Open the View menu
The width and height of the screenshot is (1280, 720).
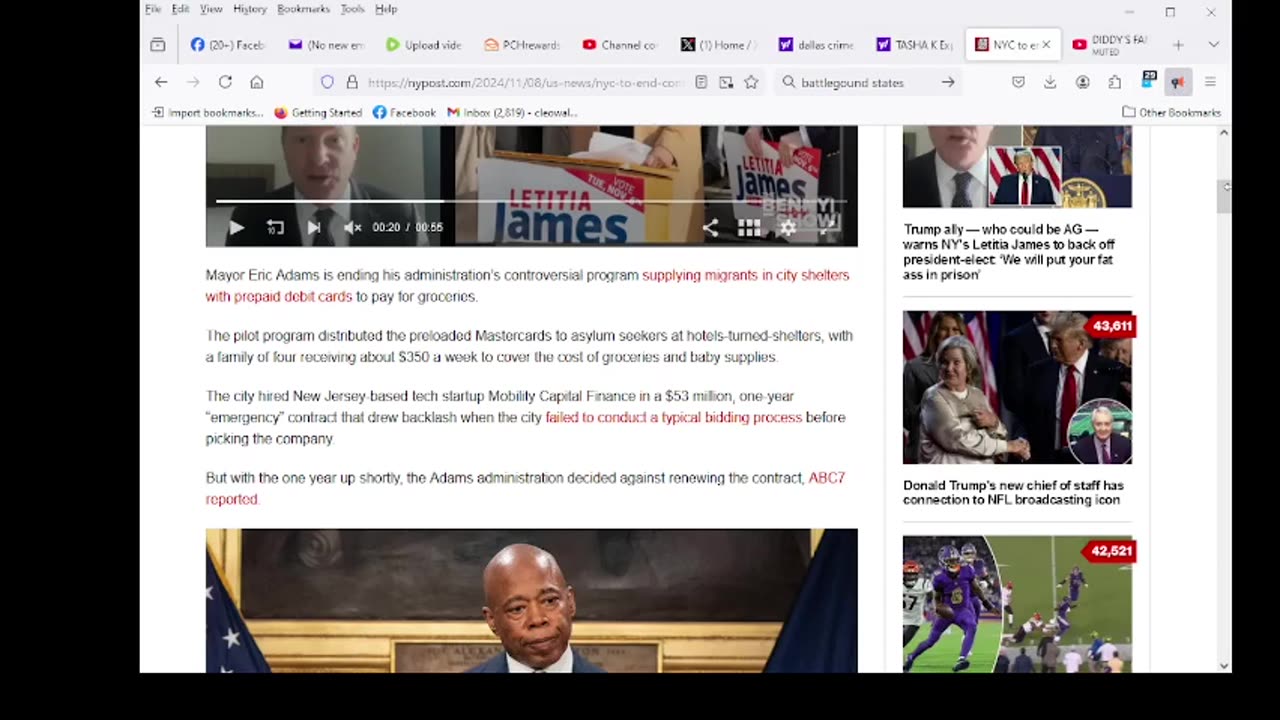click(x=211, y=9)
